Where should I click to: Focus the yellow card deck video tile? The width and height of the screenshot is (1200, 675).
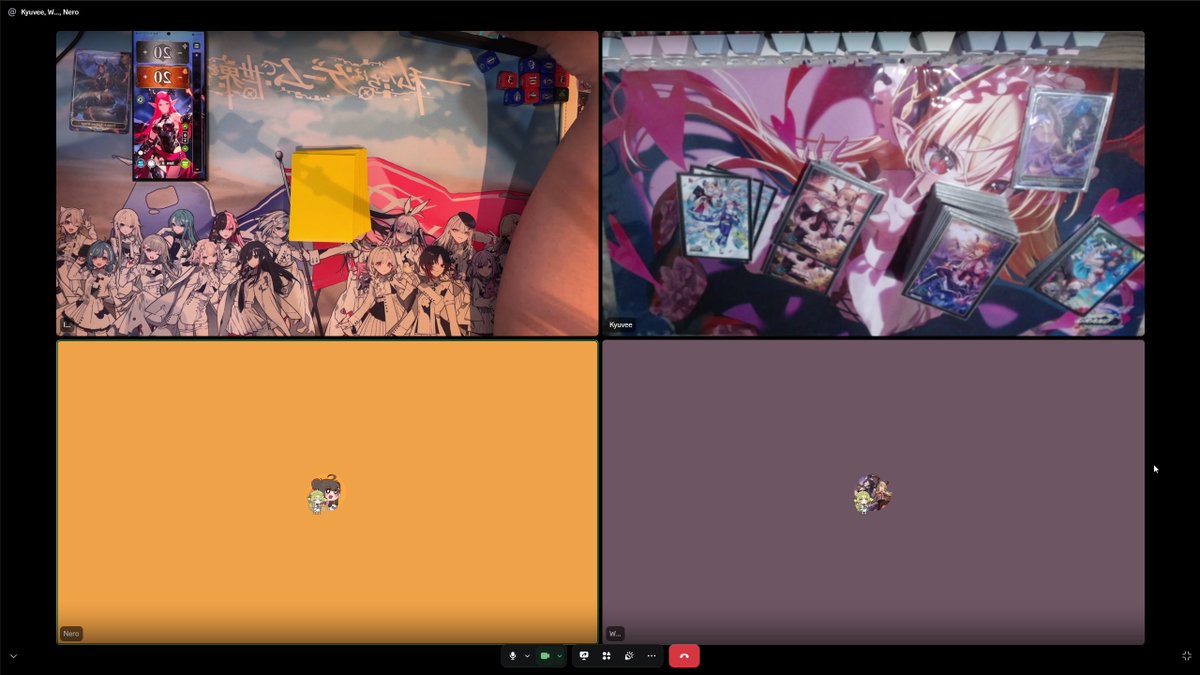327,183
